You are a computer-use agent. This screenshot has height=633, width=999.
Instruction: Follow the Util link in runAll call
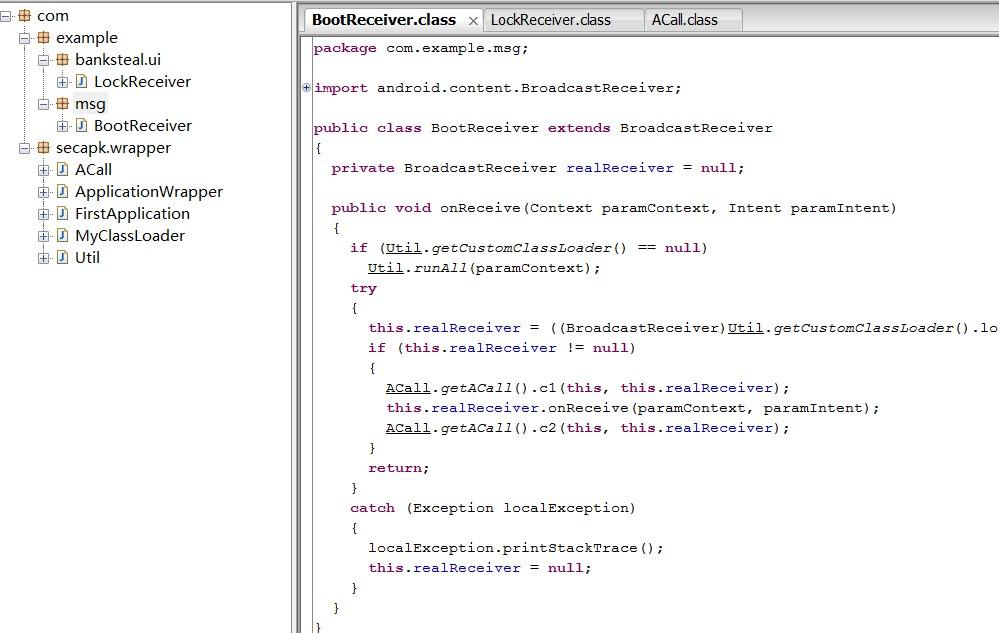coord(385,268)
